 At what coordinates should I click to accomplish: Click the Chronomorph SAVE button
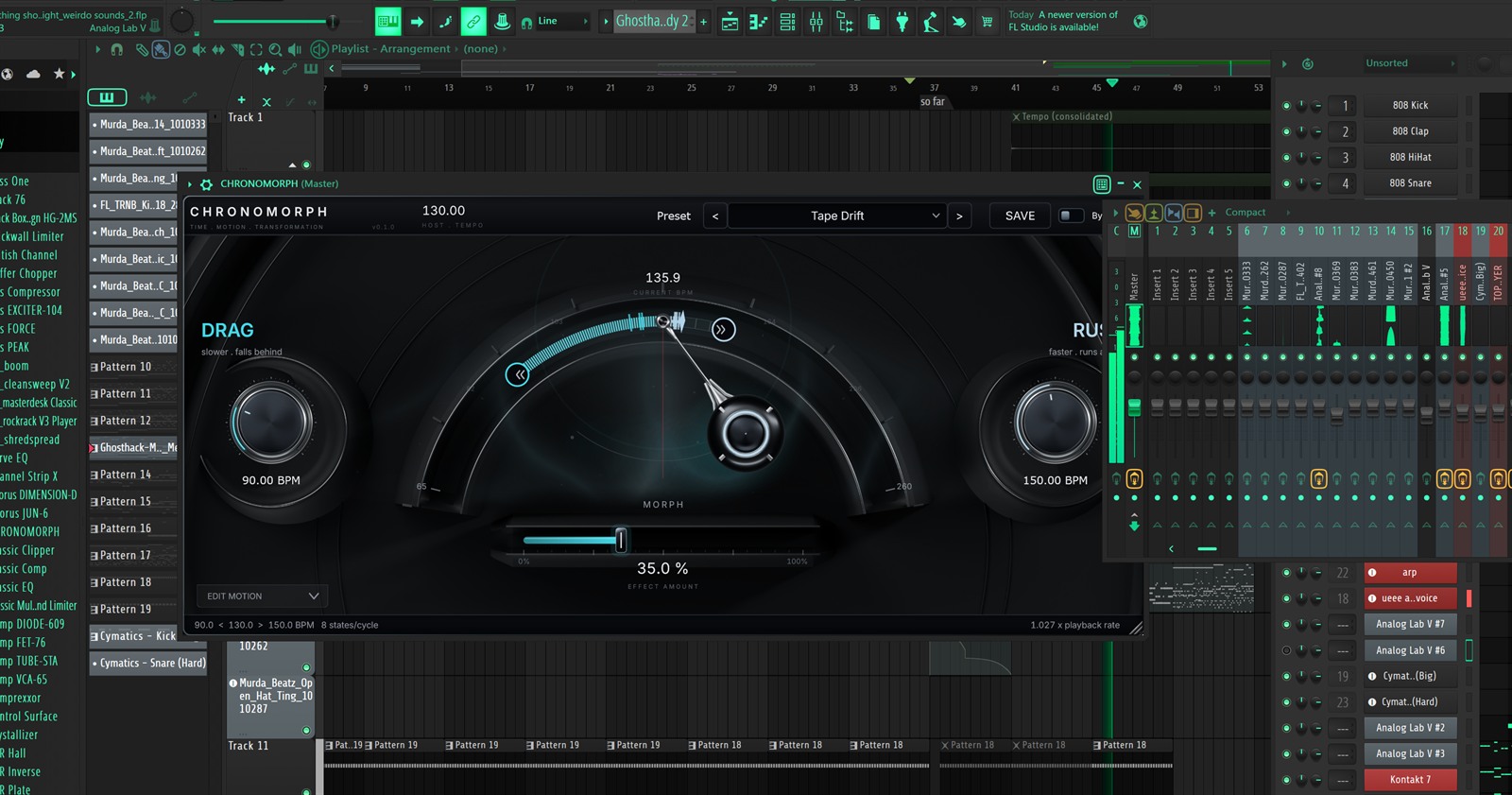point(1020,216)
